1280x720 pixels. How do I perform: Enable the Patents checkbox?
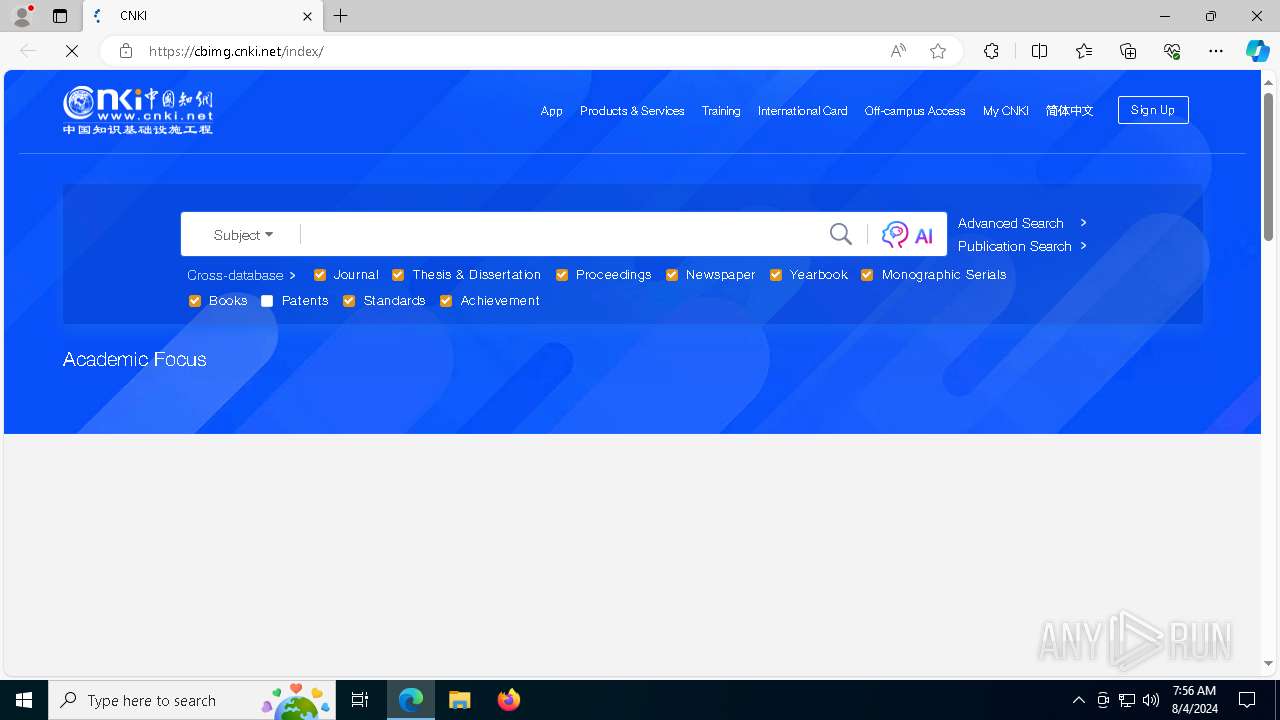coord(267,301)
